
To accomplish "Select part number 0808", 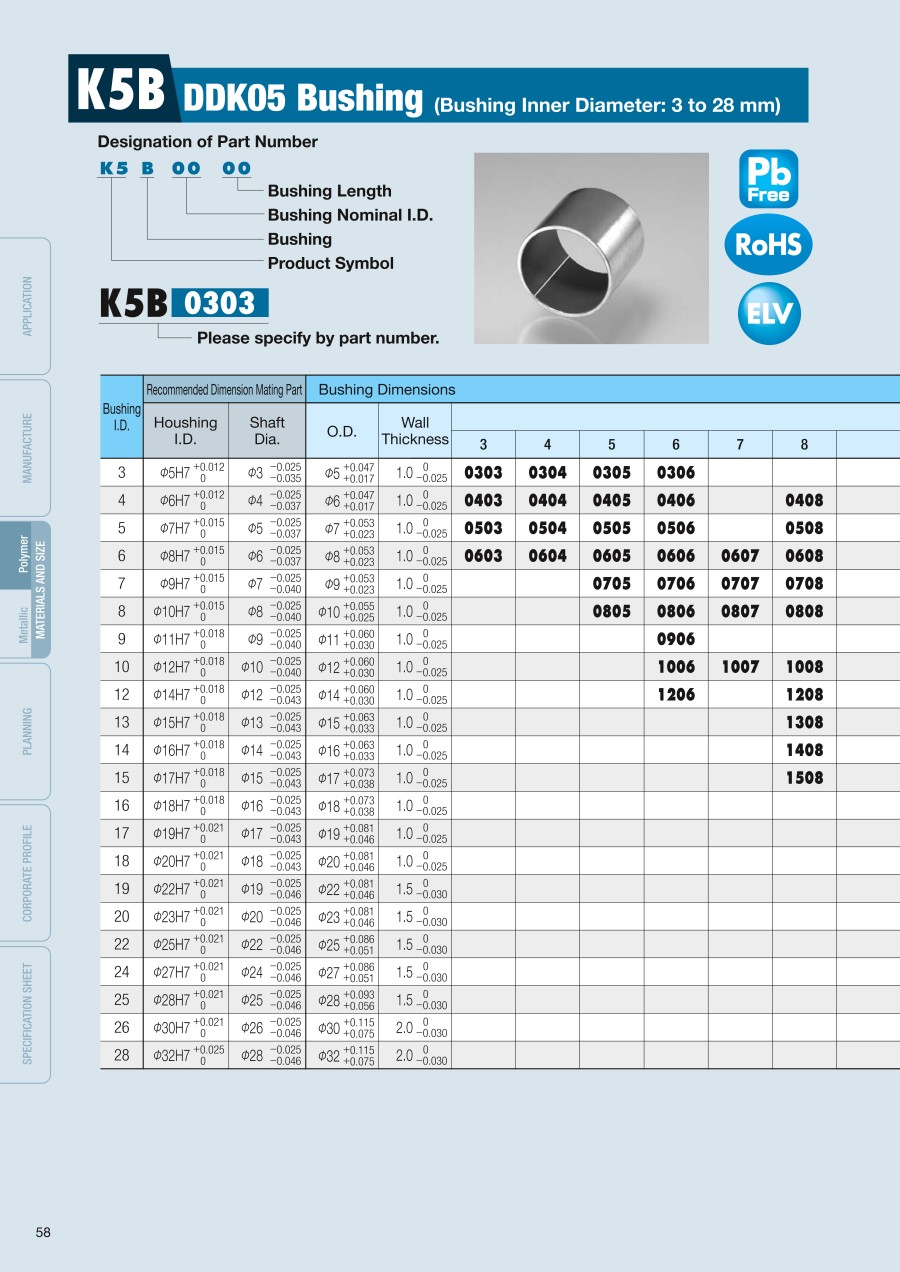I will pos(805,612).
